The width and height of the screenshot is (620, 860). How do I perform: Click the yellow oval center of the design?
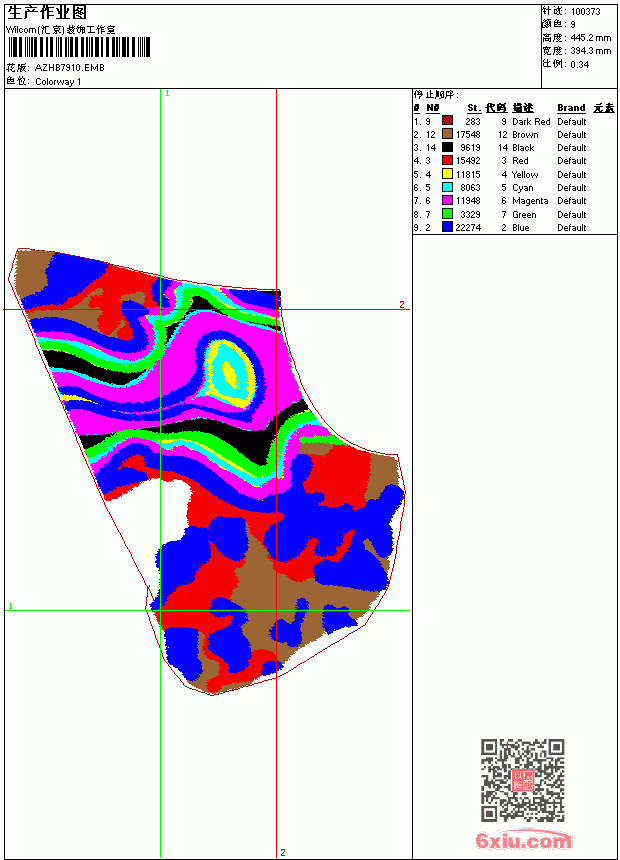pyautogui.click(x=230, y=374)
